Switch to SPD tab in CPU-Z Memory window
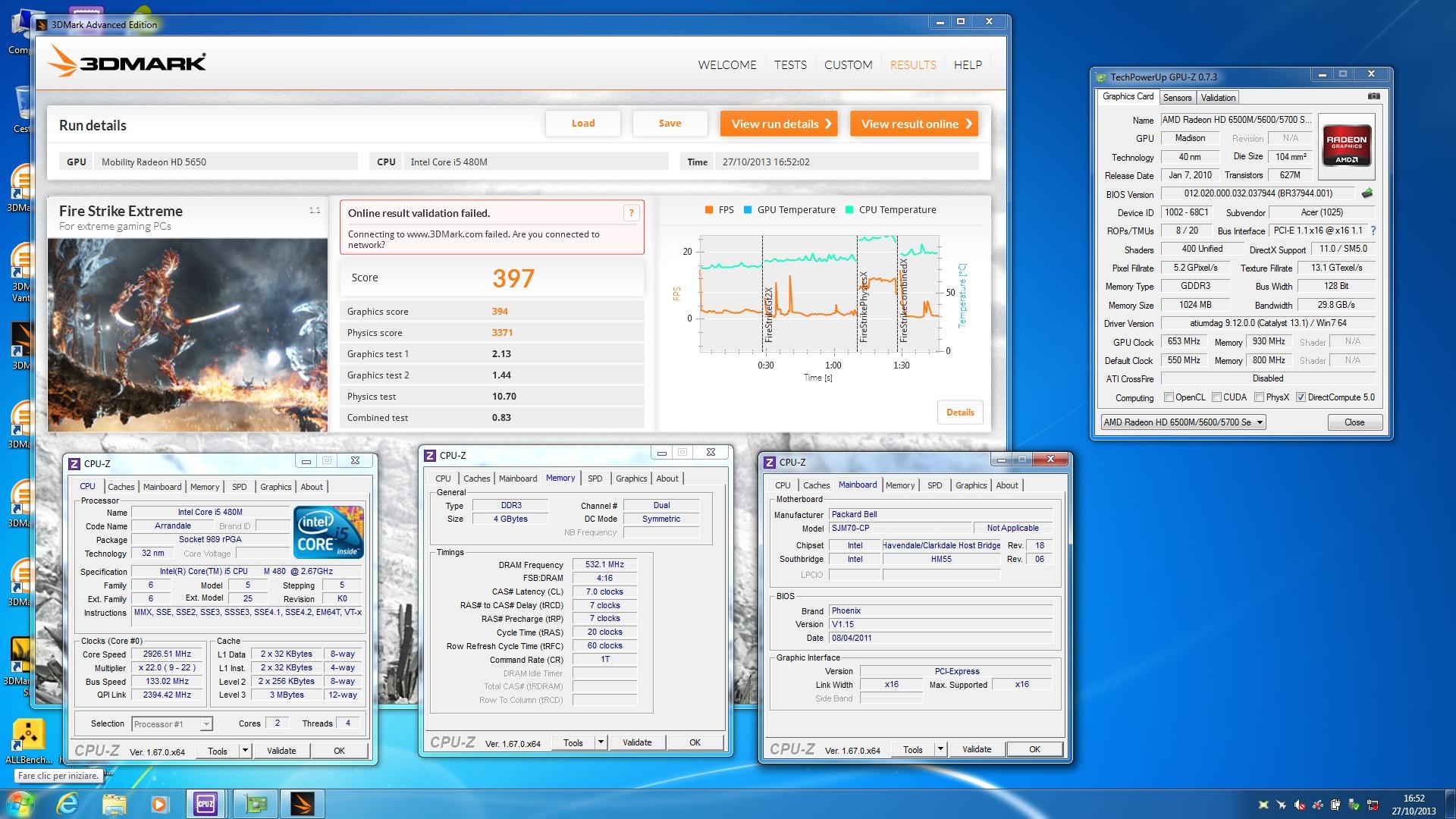The width and height of the screenshot is (1456, 819). pos(595,479)
